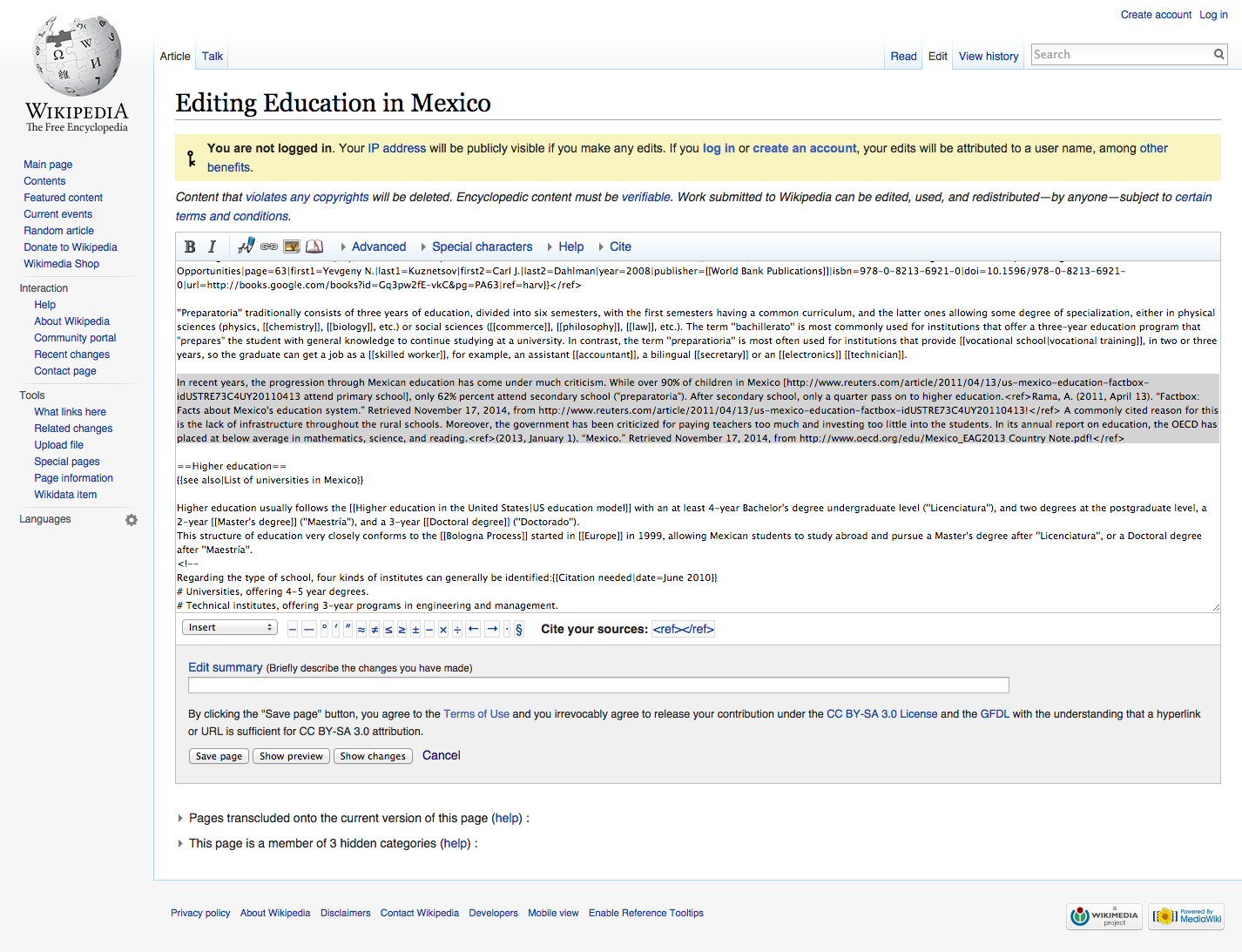Insert an embedded image file
Viewport: 1242px width, 952px height.
point(292,246)
